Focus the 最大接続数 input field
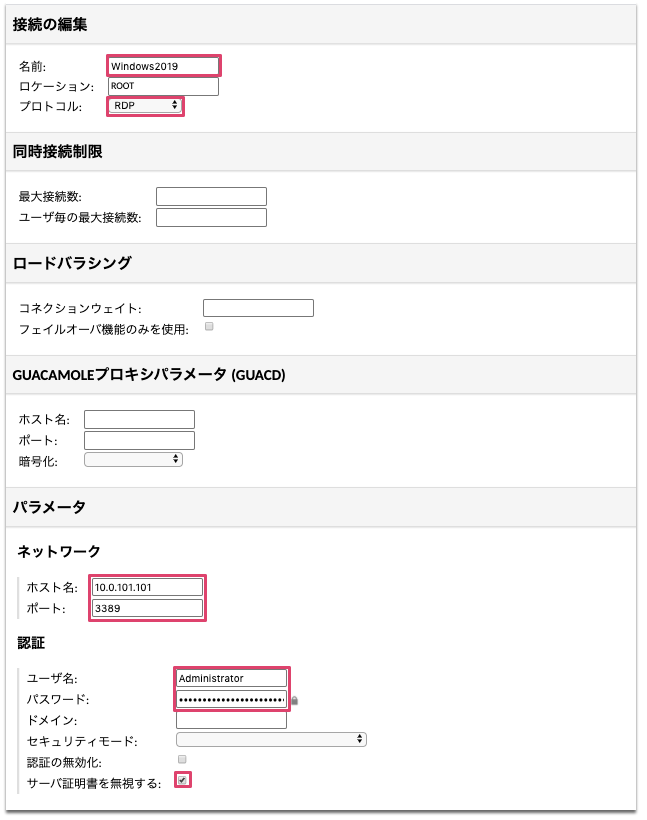Viewport: 647px width, 820px height. click(211, 196)
